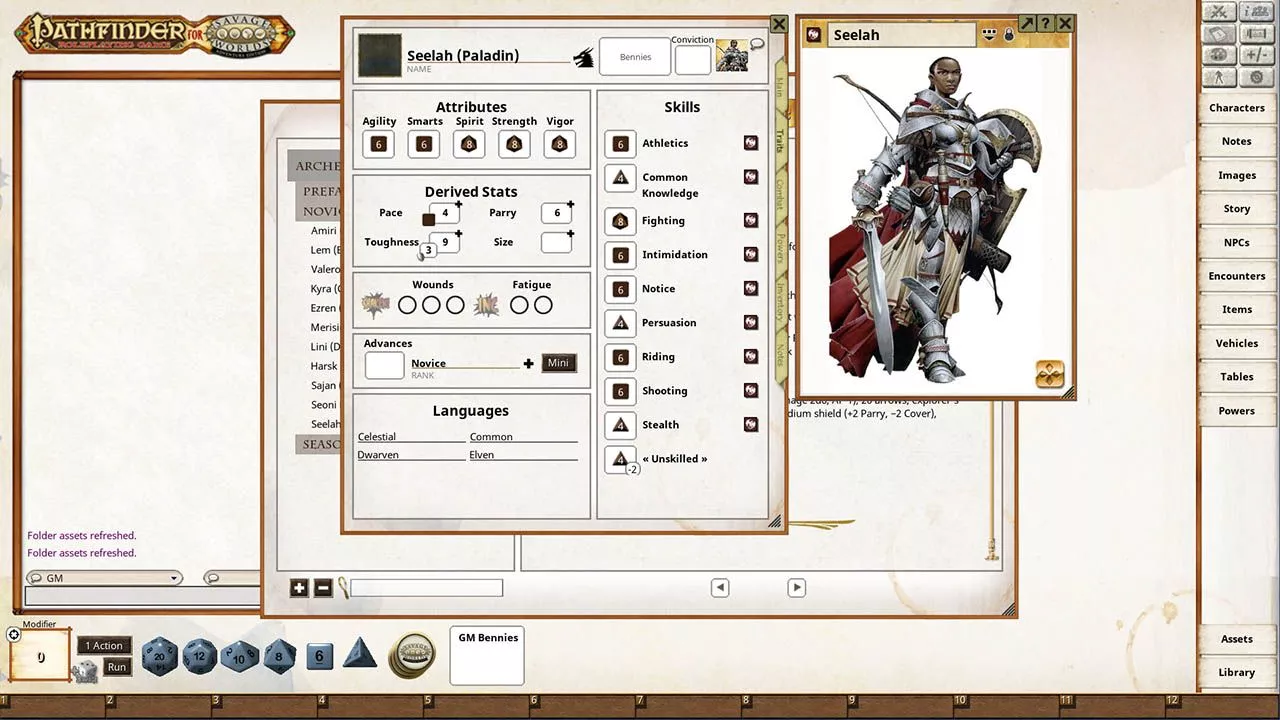Screen dimensions: 1280x720
Task: Open the party sheet info icon
Action: [1256, 12]
